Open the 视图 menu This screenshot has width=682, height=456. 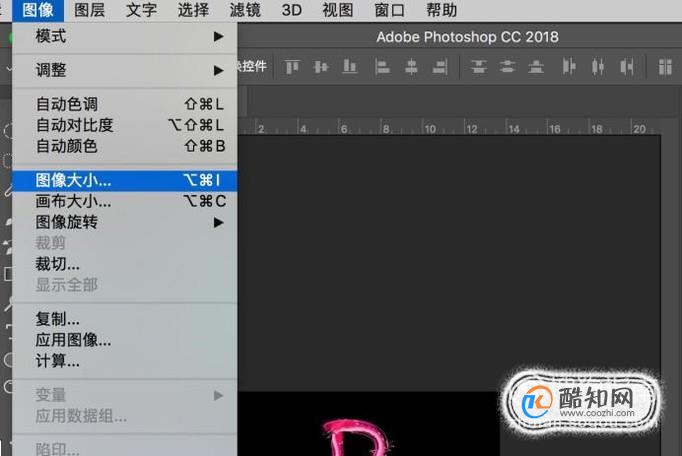[x=338, y=10]
